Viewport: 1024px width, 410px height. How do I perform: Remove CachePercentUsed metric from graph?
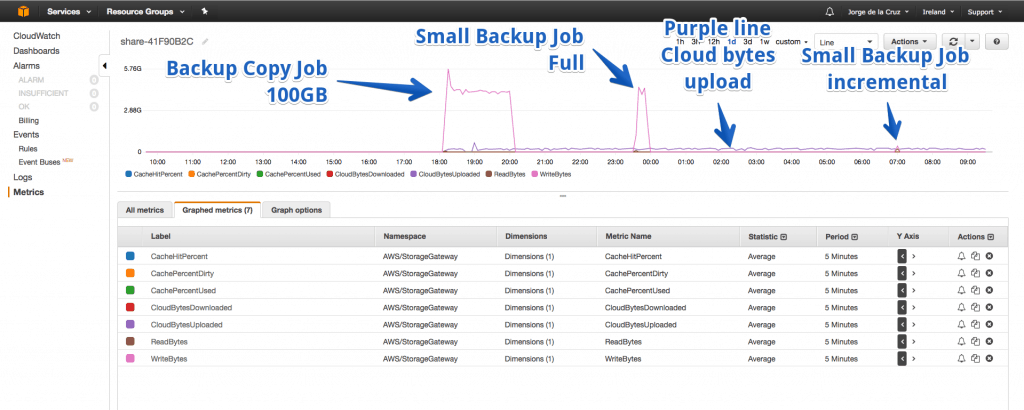point(989,291)
